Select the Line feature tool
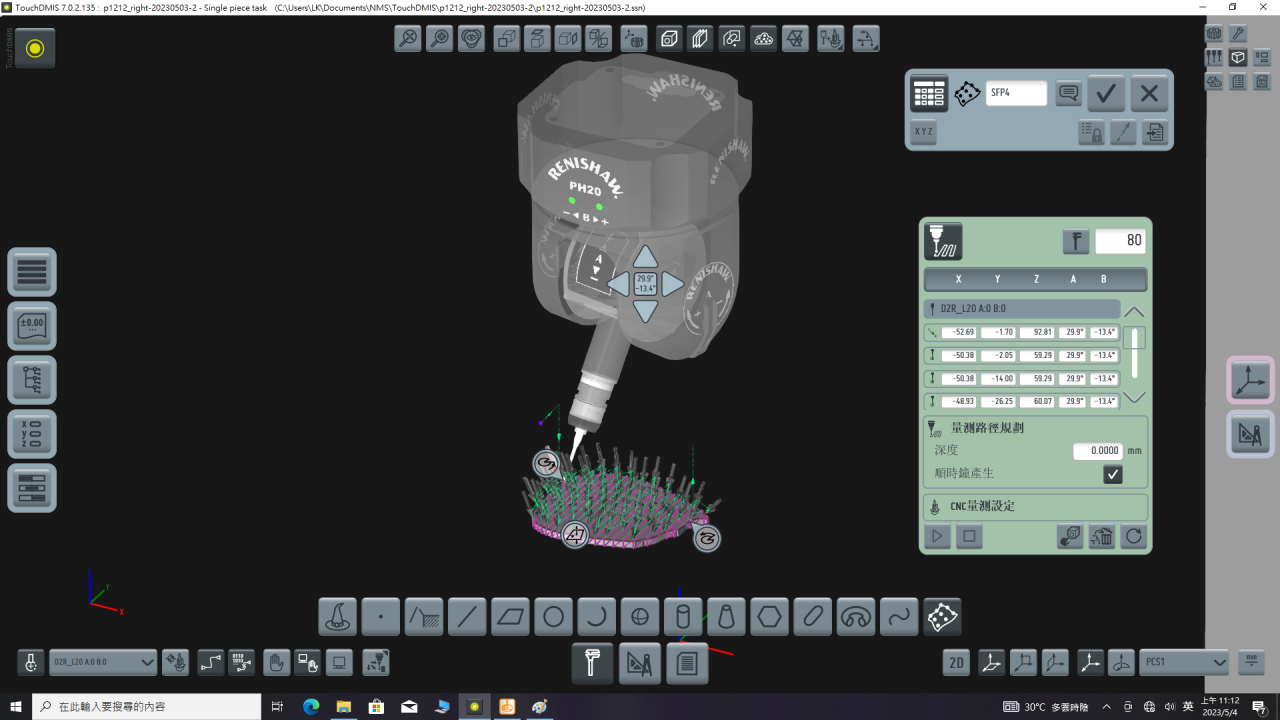Viewport: 1280px width, 720px height. 467,617
